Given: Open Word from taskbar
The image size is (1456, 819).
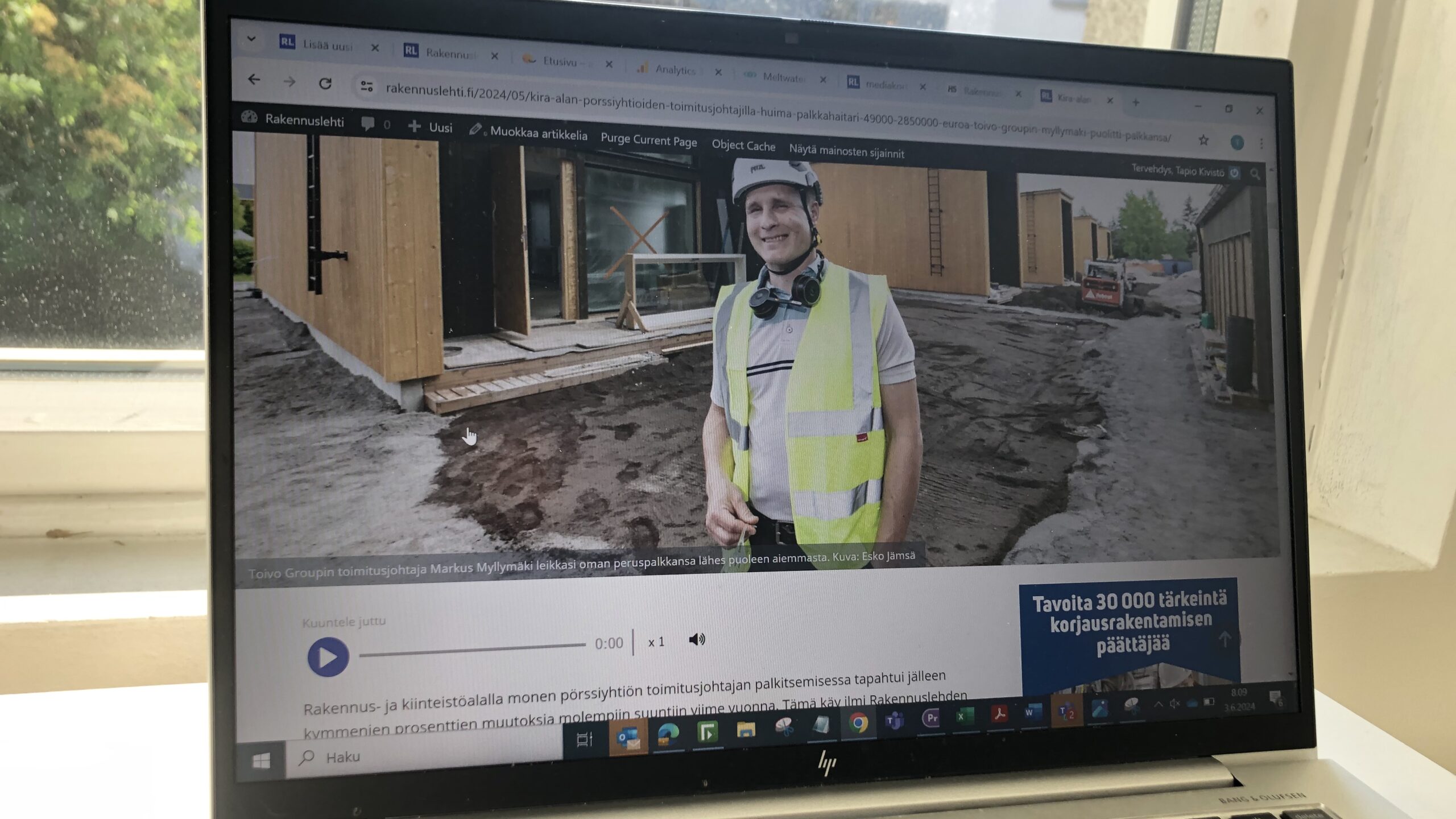Looking at the screenshot, I should [1033, 712].
